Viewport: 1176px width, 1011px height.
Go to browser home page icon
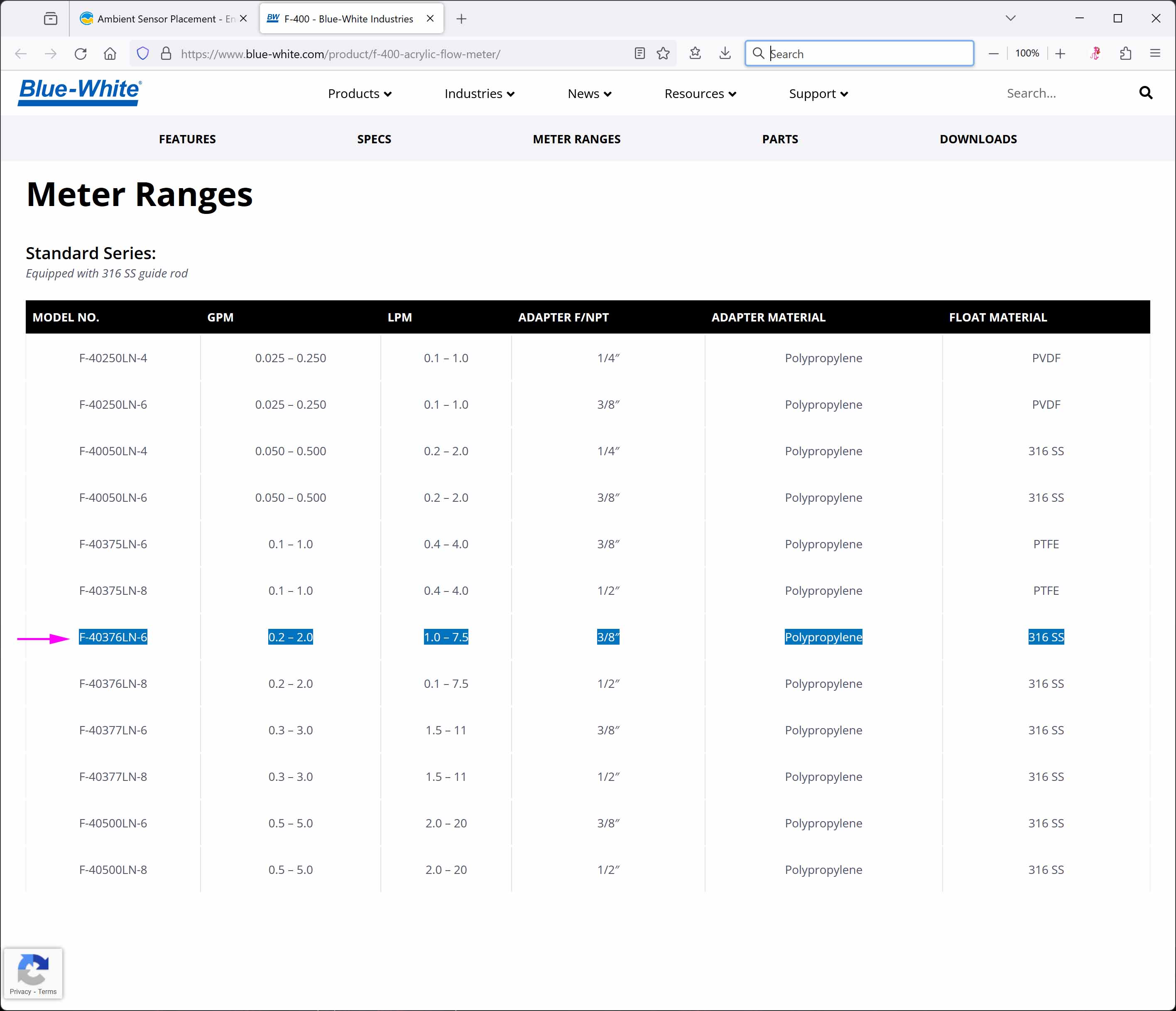[110, 54]
